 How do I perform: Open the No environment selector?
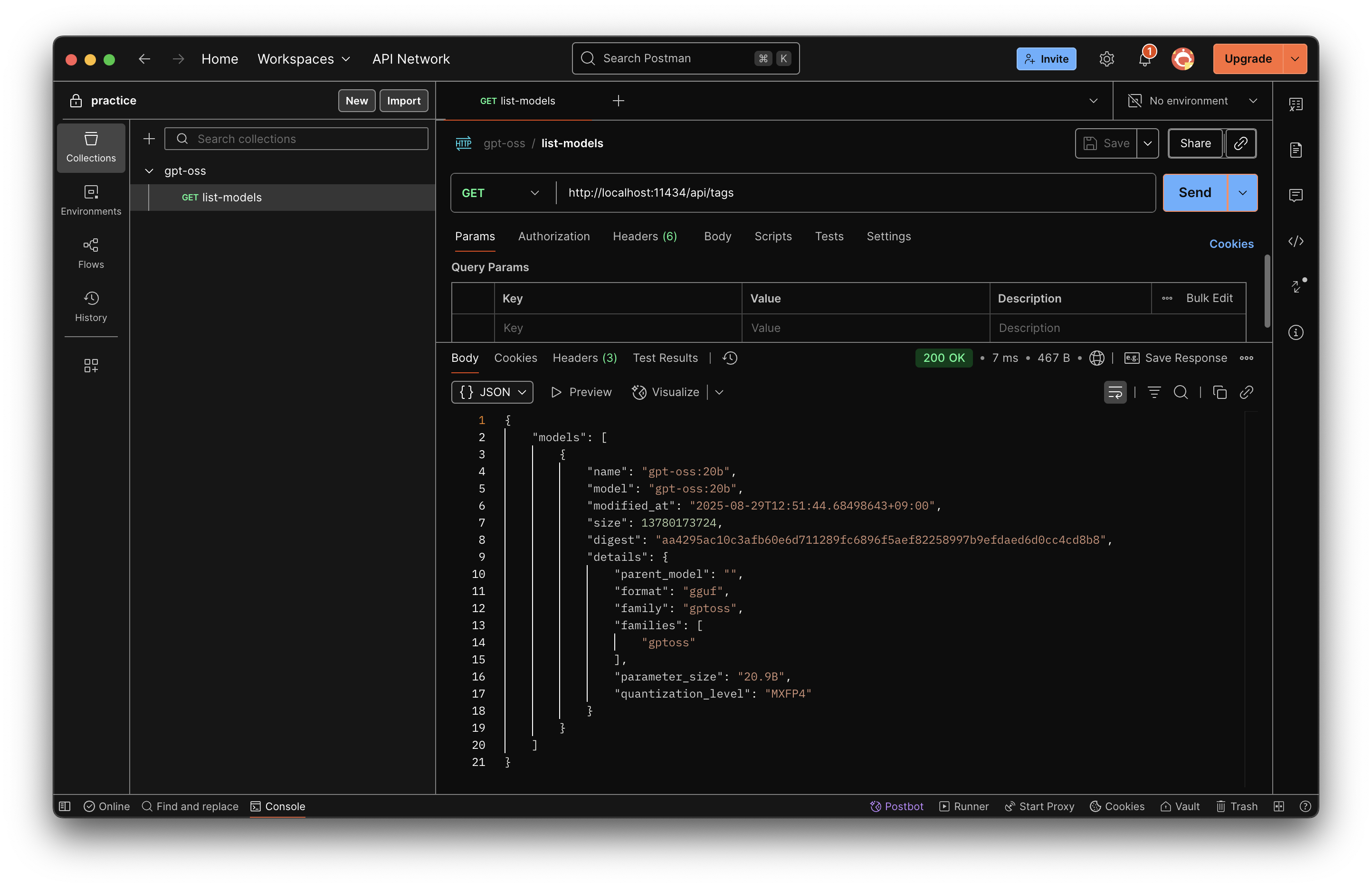point(1192,101)
